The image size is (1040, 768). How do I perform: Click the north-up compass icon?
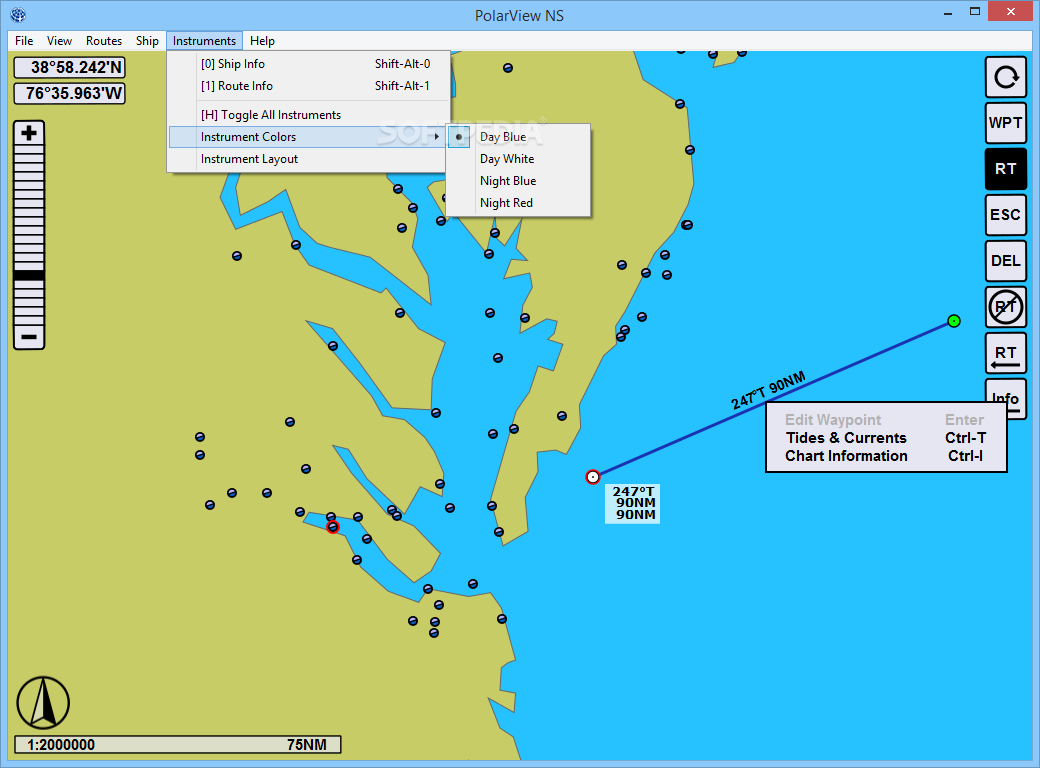pyautogui.click(x=43, y=702)
